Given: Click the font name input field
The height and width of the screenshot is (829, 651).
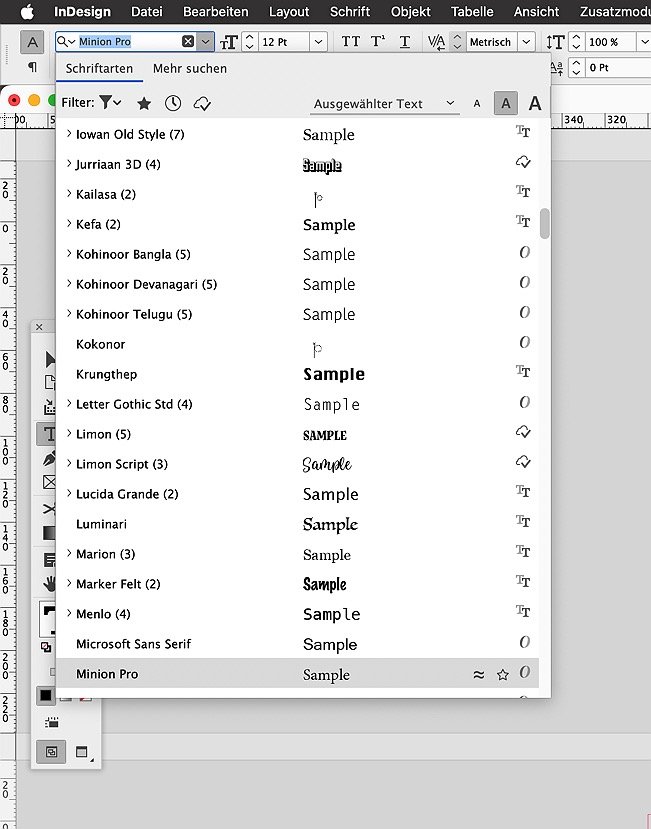Looking at the screenshot, I should pos(130,41).
